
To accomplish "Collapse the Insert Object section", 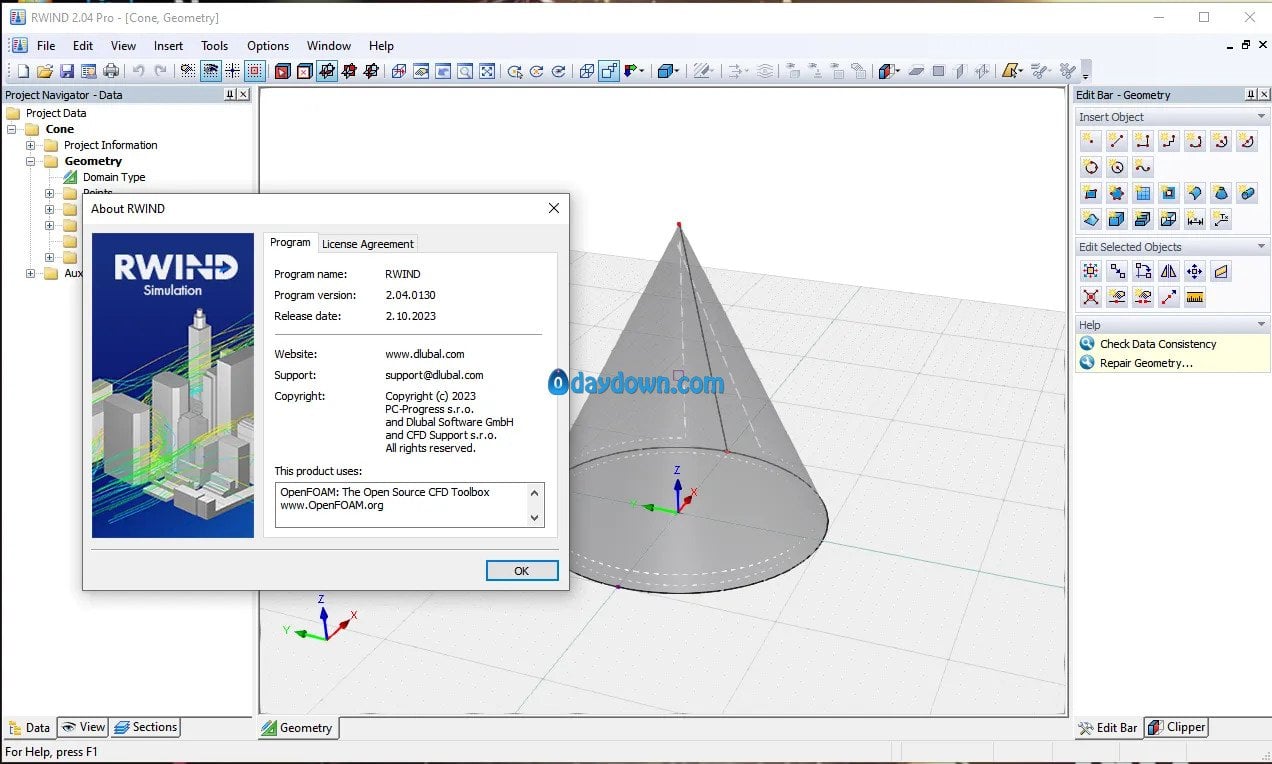I will tap(1261, 116).
